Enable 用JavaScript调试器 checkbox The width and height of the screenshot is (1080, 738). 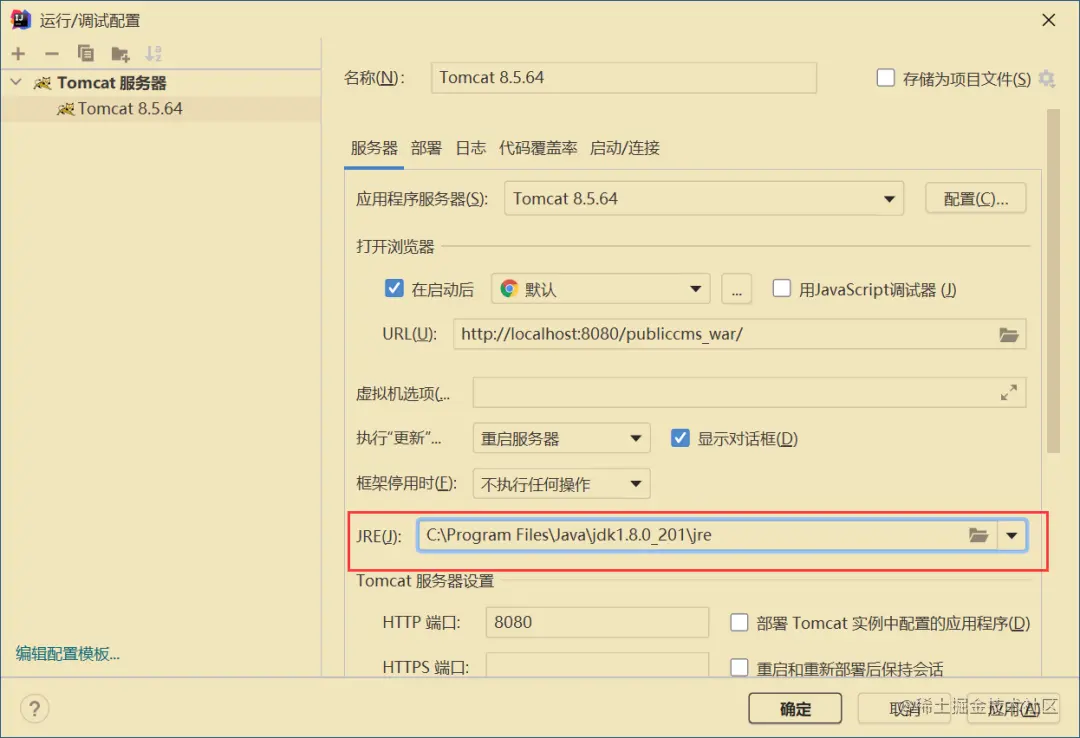[782, 288]
